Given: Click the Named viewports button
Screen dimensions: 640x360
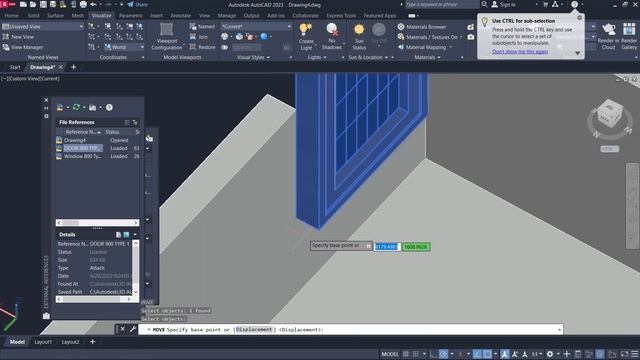Looking at the screenshot, I should pos(202,27).
